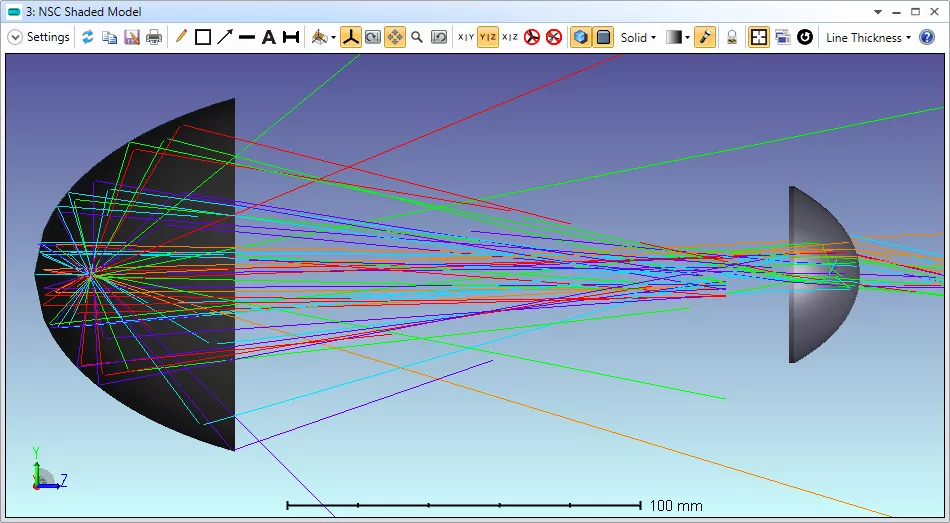The width and height of the screenshot is (950, 523).
Task: Select the rectangle draw tool
Action: point(203,37)
